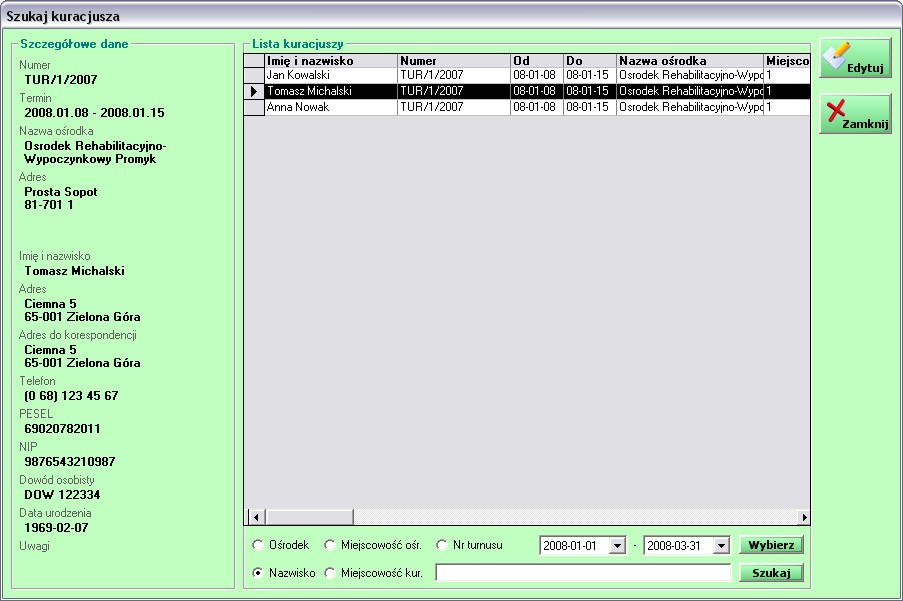Image resolution: width=903 pixels, height=601 pixels.
Task: Select the Jan Kowalski row
Action: tap(330, 75)
